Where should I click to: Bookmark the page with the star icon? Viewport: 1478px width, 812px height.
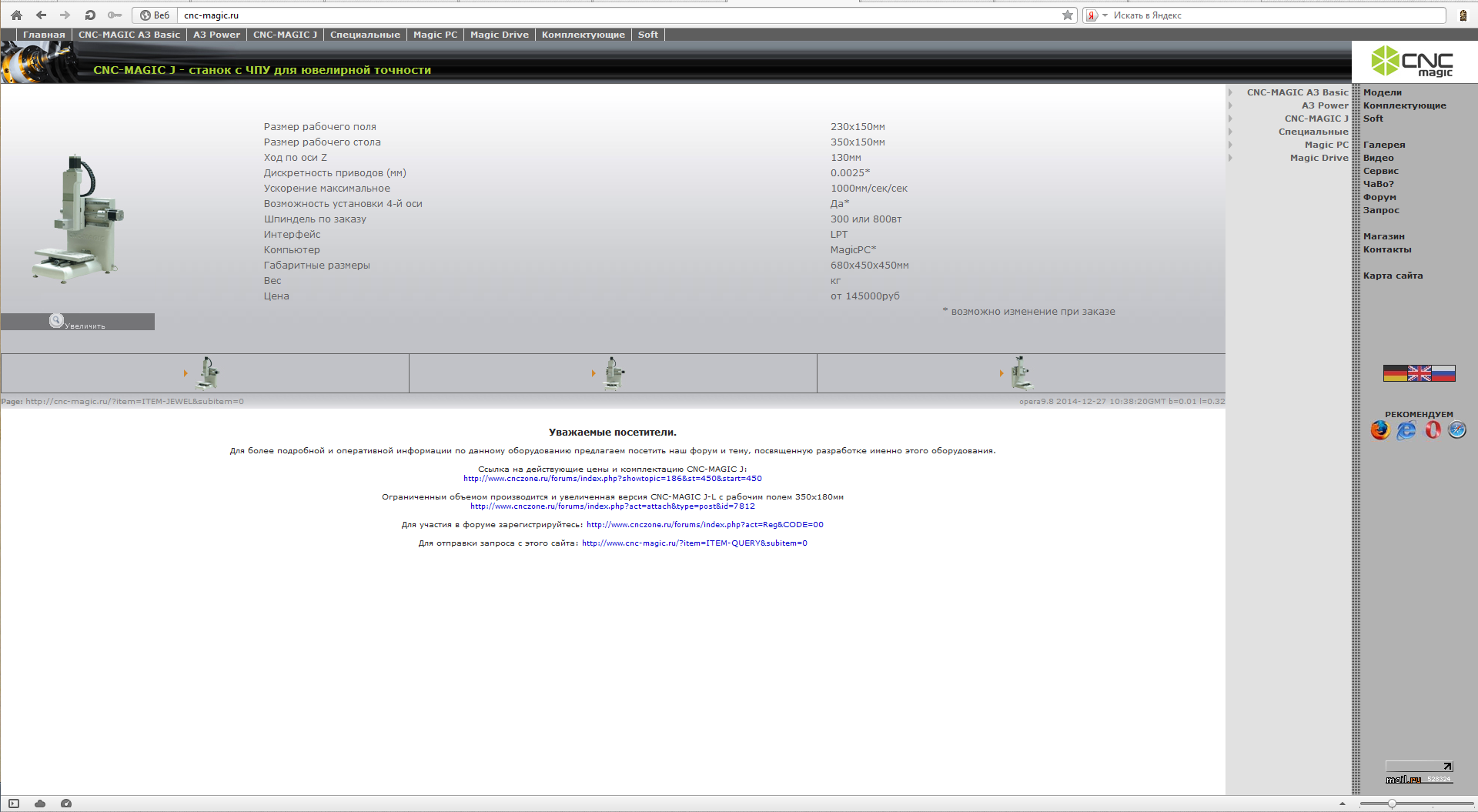tap(1068, 15)
